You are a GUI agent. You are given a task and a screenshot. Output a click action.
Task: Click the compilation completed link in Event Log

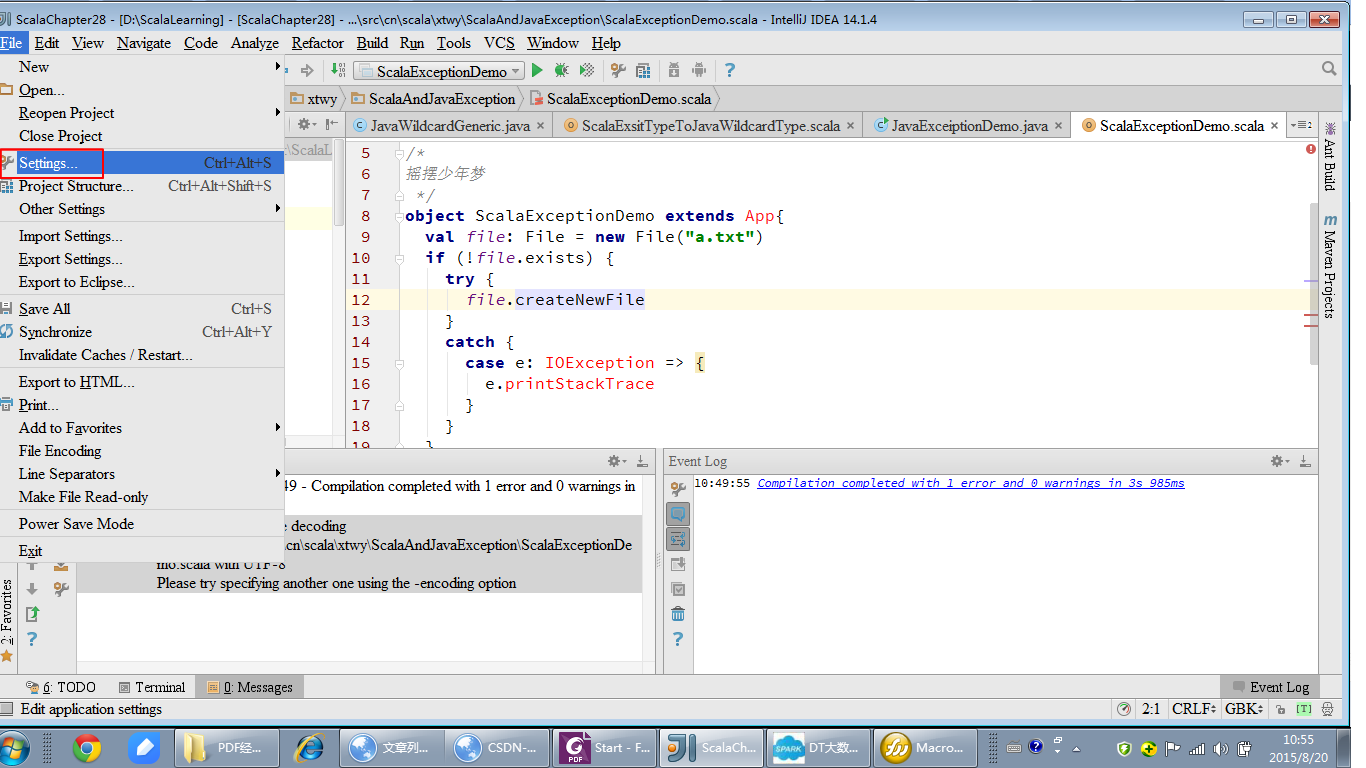tap(971, 483)
